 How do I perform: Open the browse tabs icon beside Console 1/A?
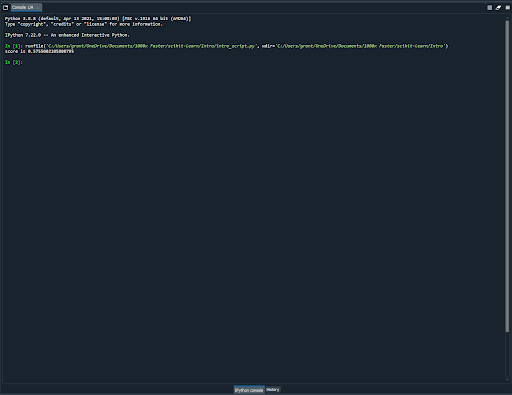click(6, 7)
